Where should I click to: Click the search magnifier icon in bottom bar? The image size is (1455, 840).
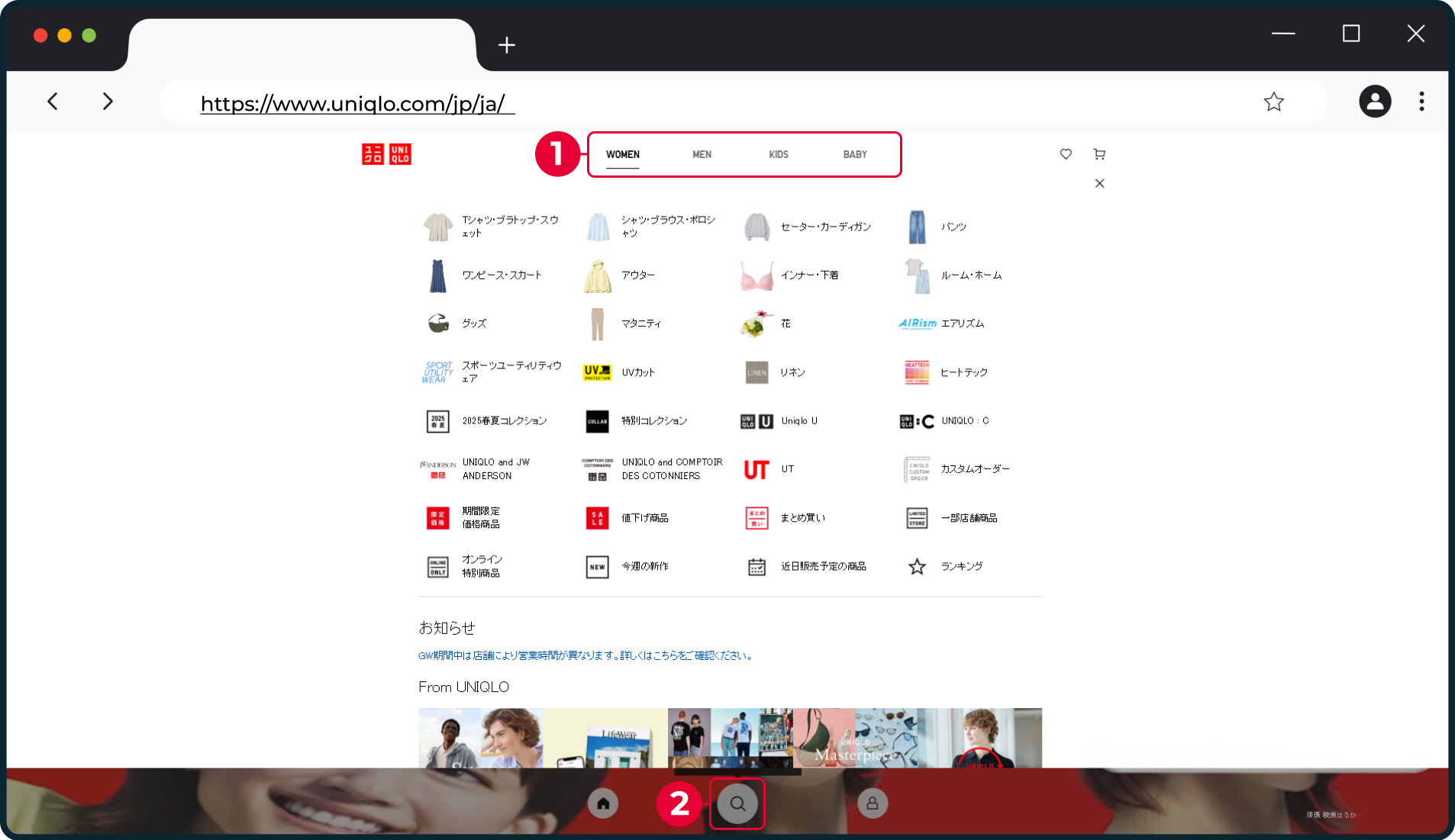coord(737,803)
